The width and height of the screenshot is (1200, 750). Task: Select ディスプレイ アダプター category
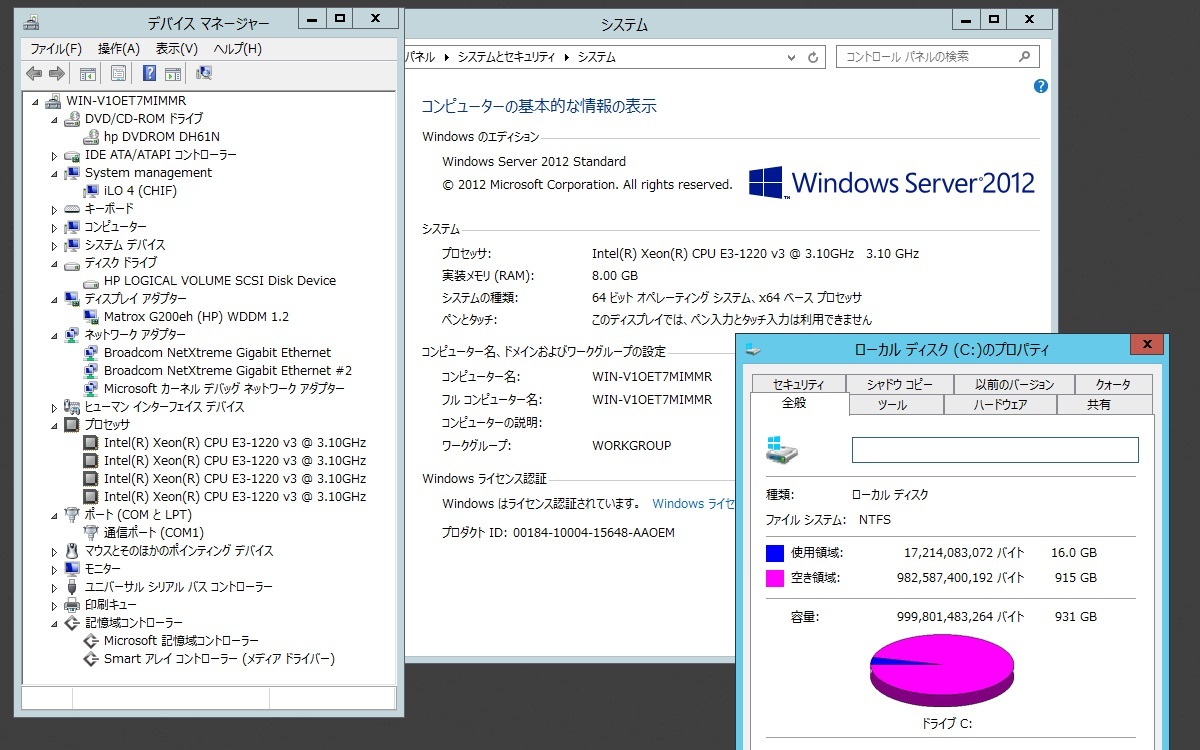(135, 299)
